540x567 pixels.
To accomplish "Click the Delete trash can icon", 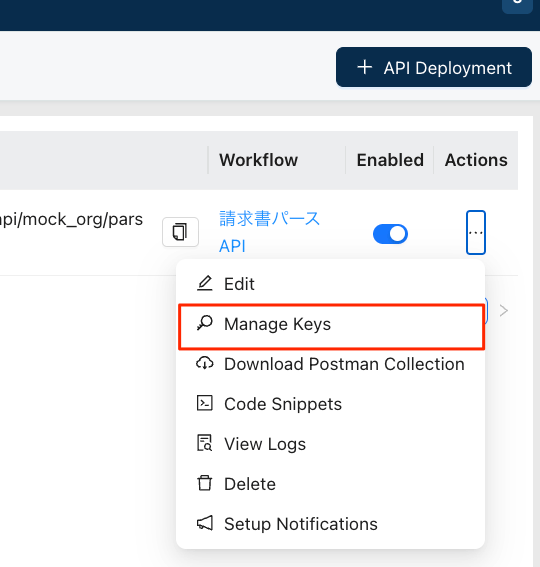I will pos(205,483).
